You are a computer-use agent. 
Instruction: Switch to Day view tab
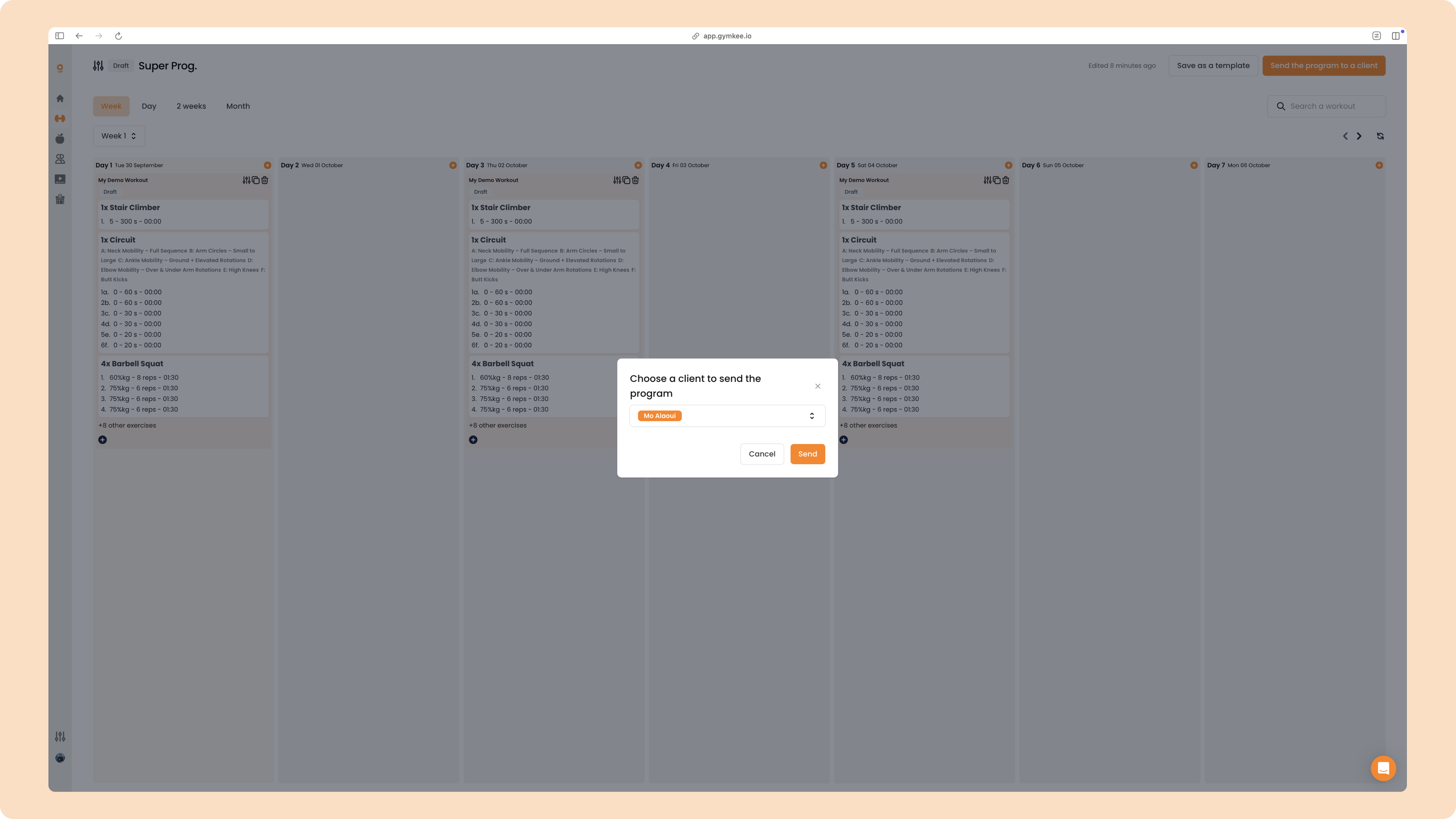(x=149, y=106)
